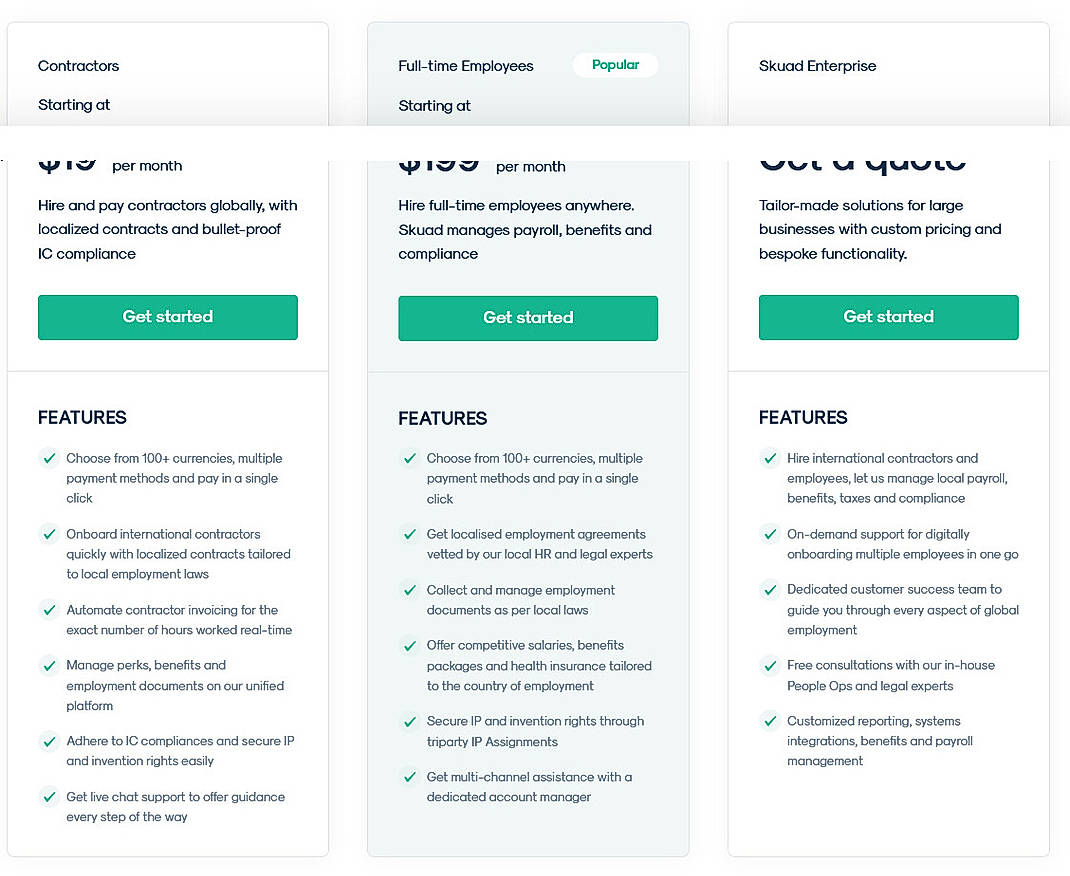Viewport: 1070px width, 876px height.
Task: Click 'Get started' under Full-time Employees plan
Action: 528,317
